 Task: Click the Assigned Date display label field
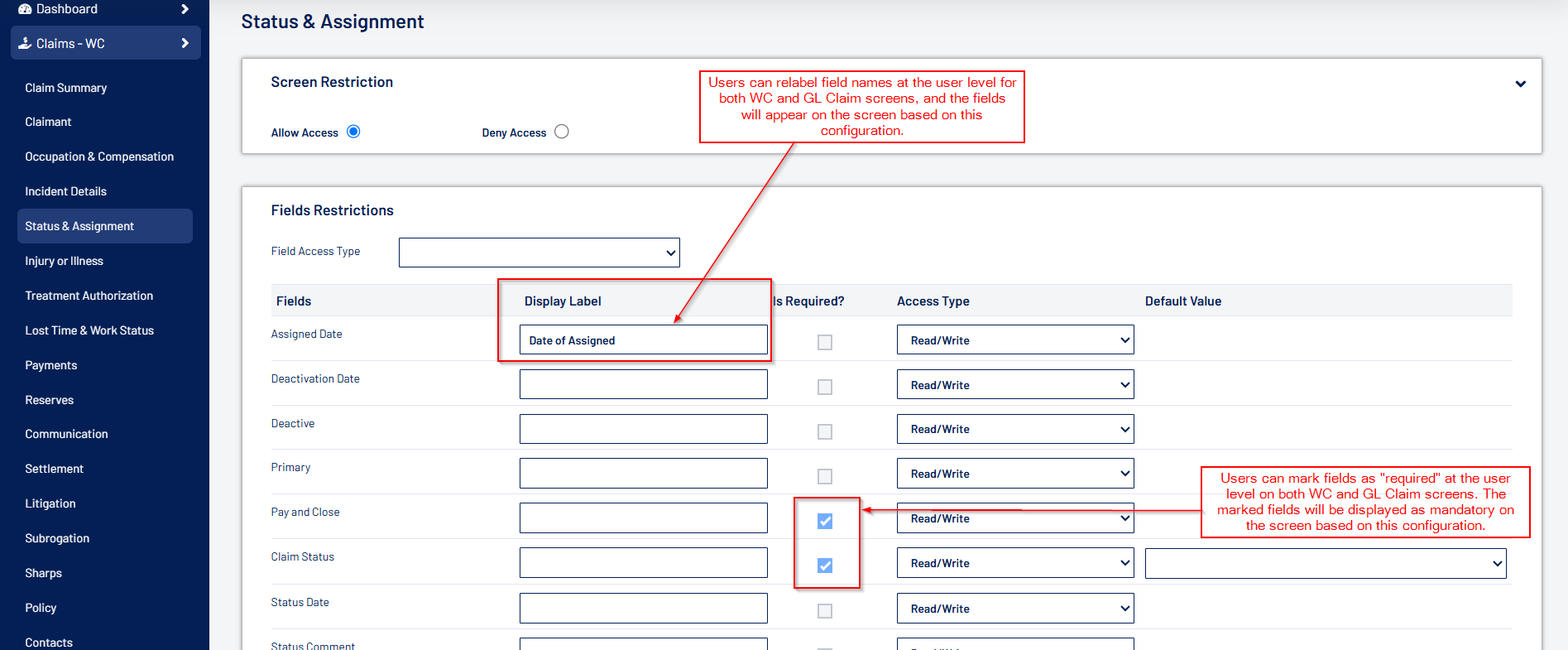point(643,340)
